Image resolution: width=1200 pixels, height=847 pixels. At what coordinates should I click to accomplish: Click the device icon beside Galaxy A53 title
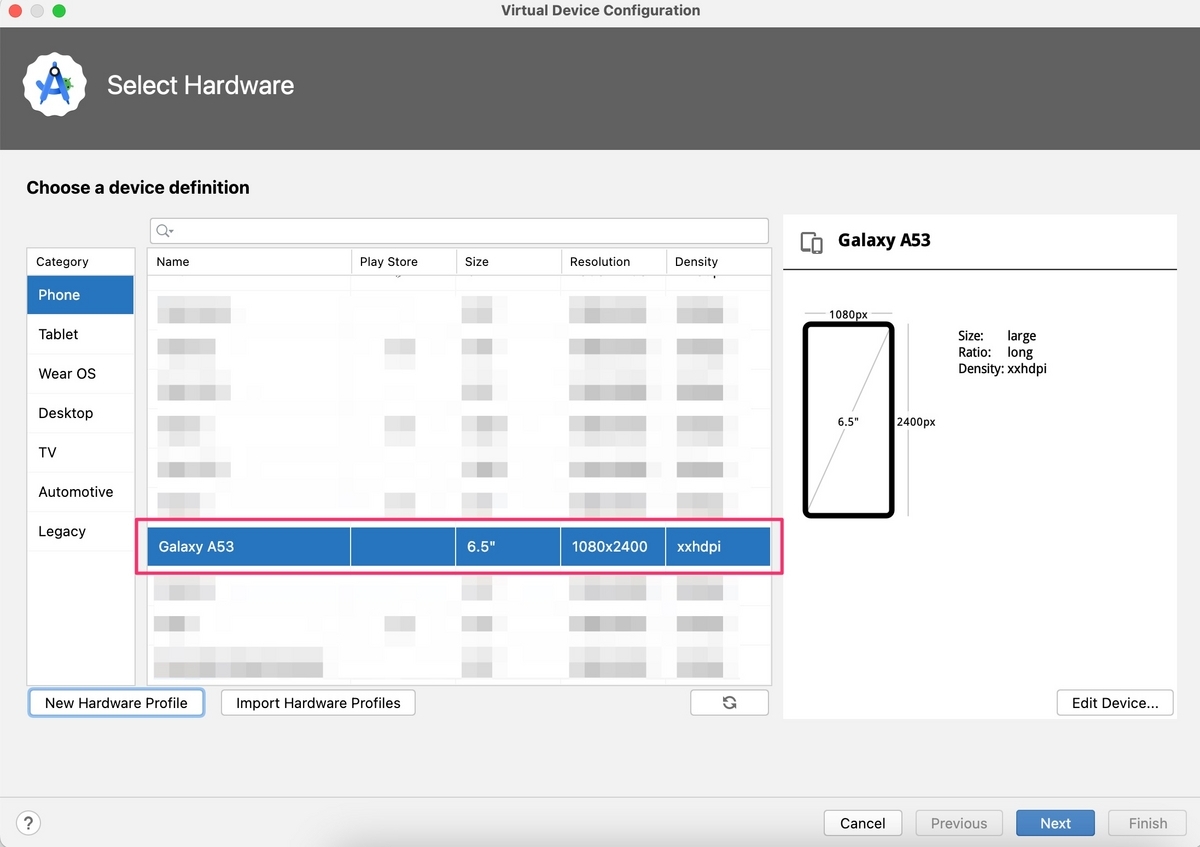[812, 242]
